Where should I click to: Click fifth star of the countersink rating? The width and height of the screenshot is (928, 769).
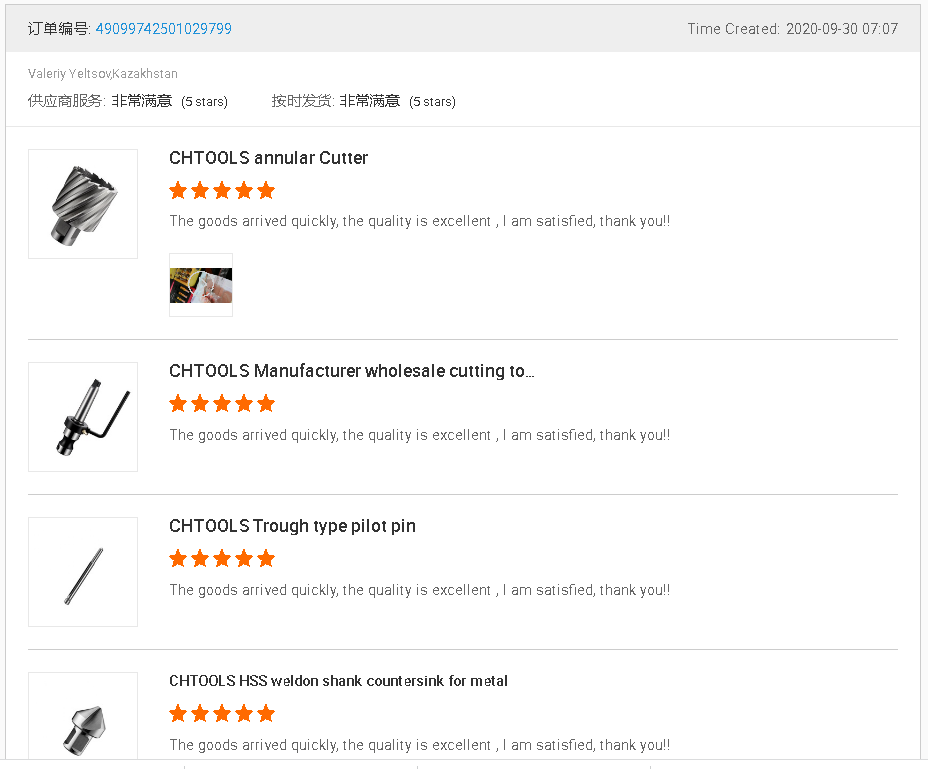coord(266,714)
